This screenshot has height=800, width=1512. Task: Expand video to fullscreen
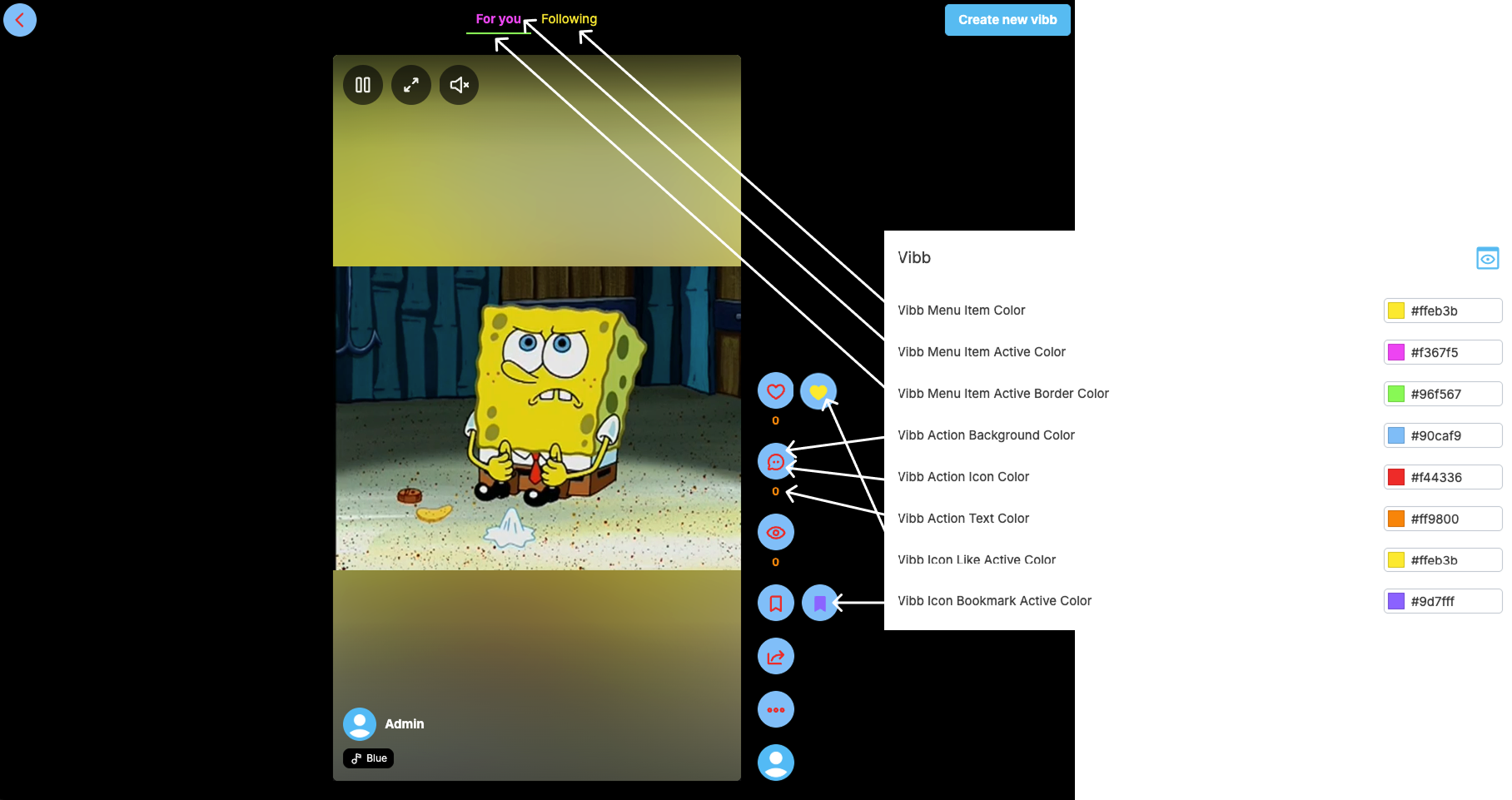coord(411,85)
